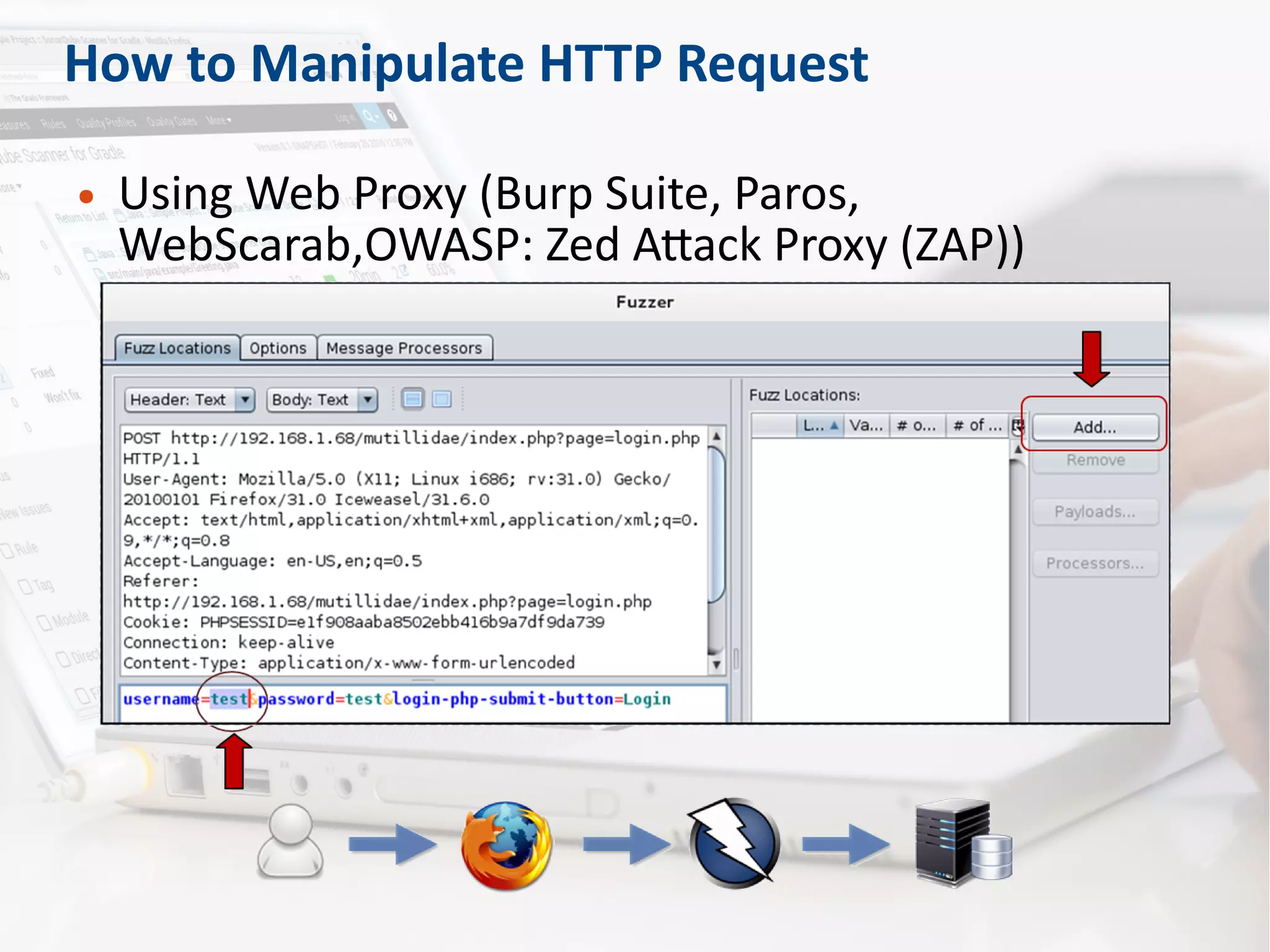1270x952 pixels.
Task: Select the split horizontal view icon
Action: [x=413, y=399]
